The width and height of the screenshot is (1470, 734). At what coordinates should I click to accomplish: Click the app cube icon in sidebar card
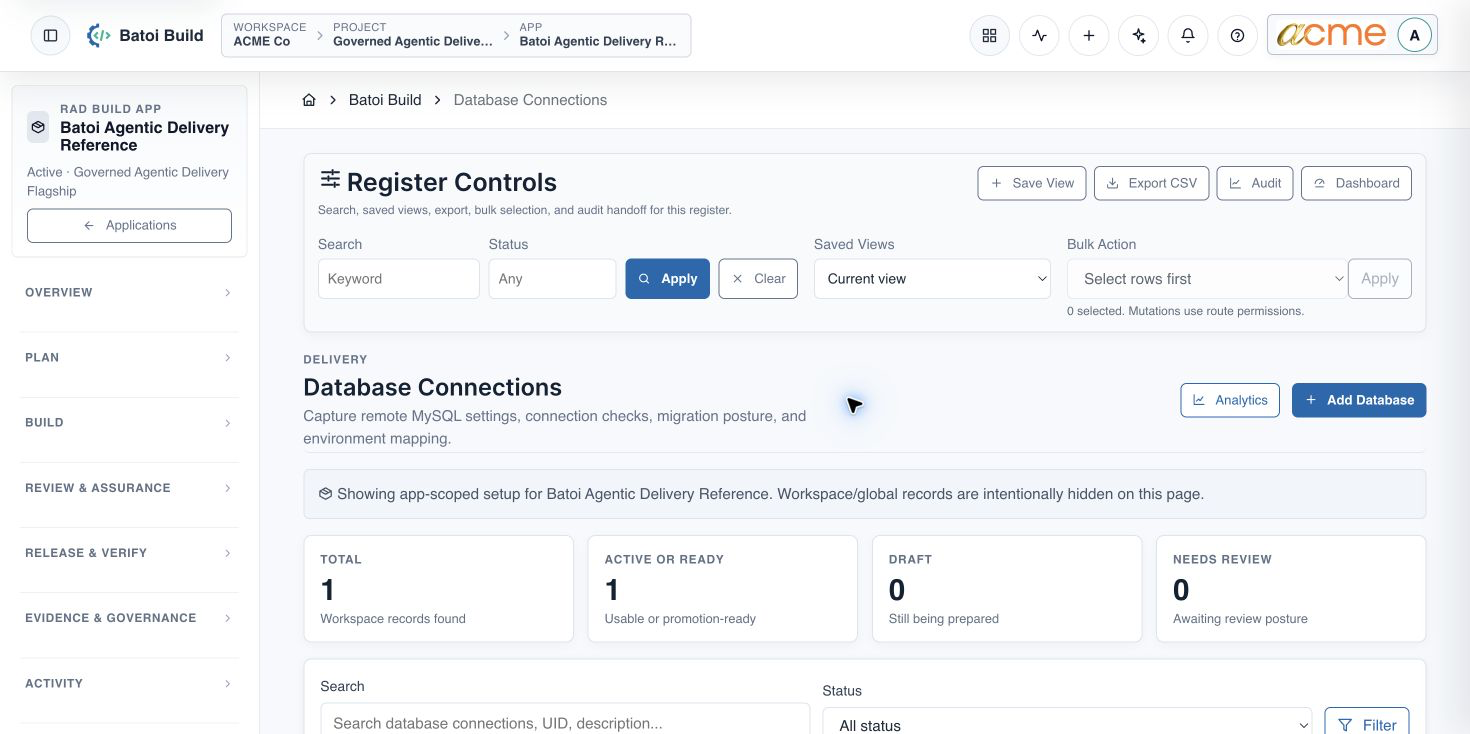[x=38, y=127]
